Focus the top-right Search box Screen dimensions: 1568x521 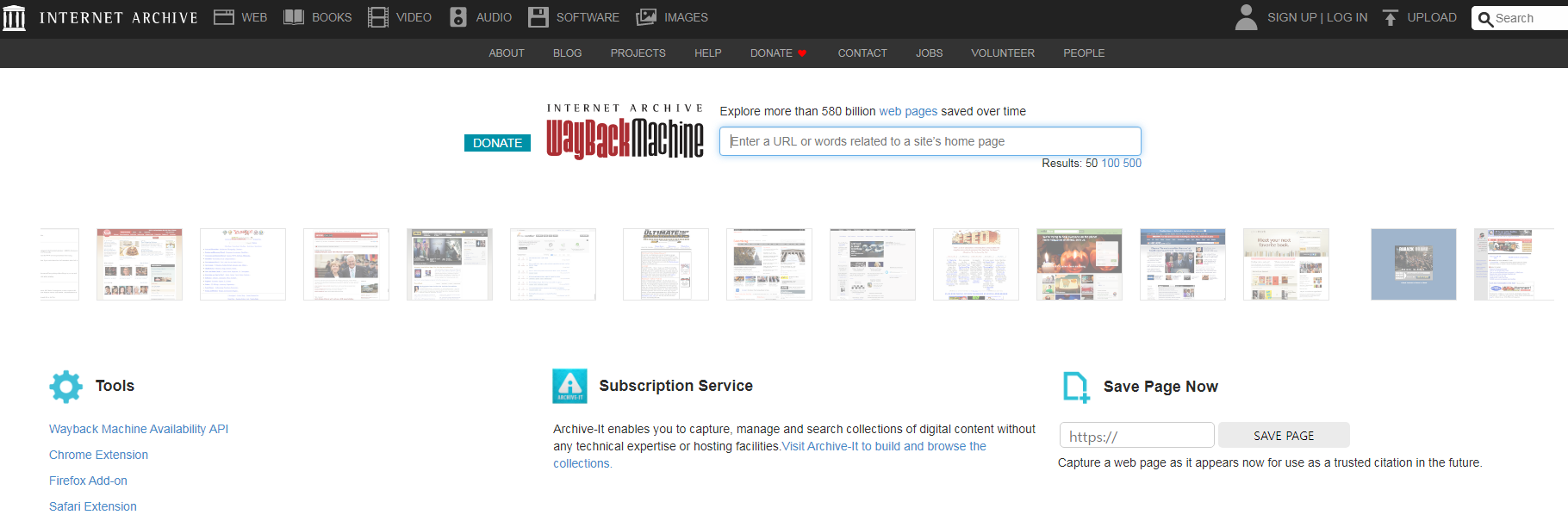1521,18
